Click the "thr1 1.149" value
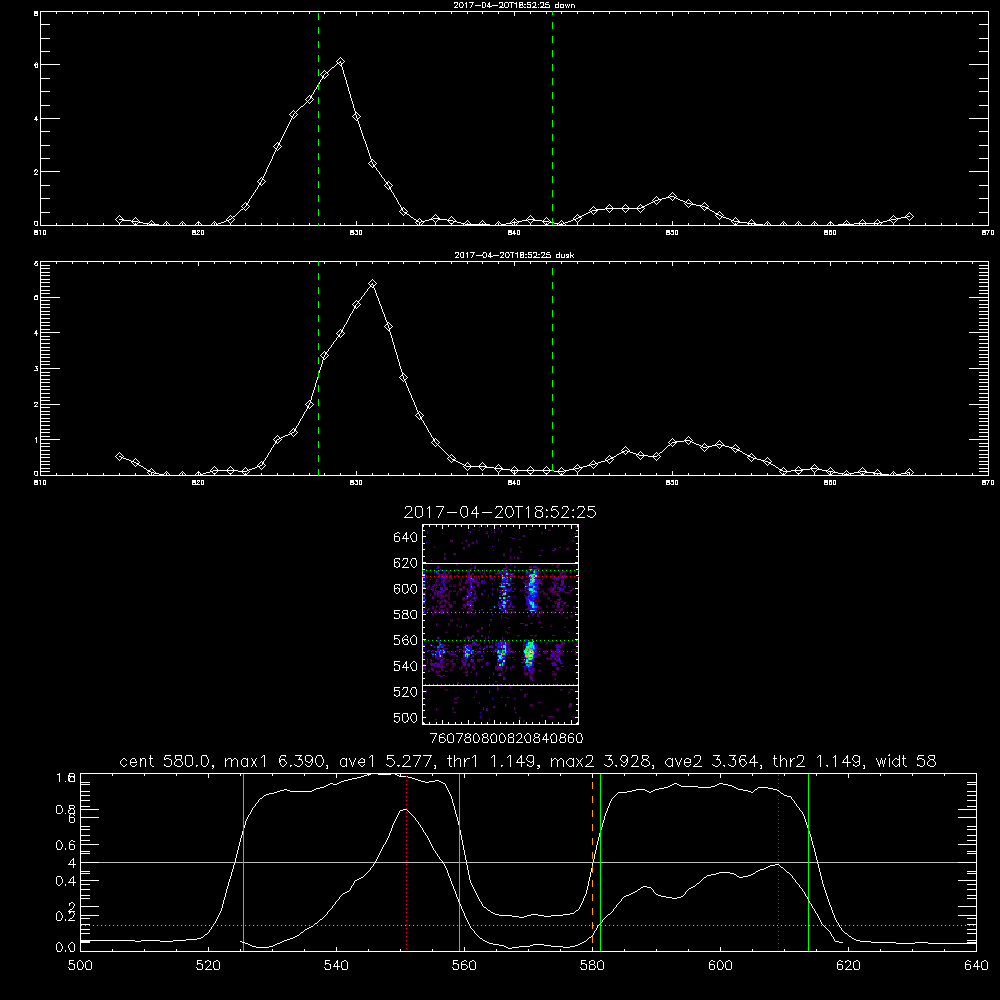Image resolution: width=1000 pixels, height=1000 pixels. (492, 761)
